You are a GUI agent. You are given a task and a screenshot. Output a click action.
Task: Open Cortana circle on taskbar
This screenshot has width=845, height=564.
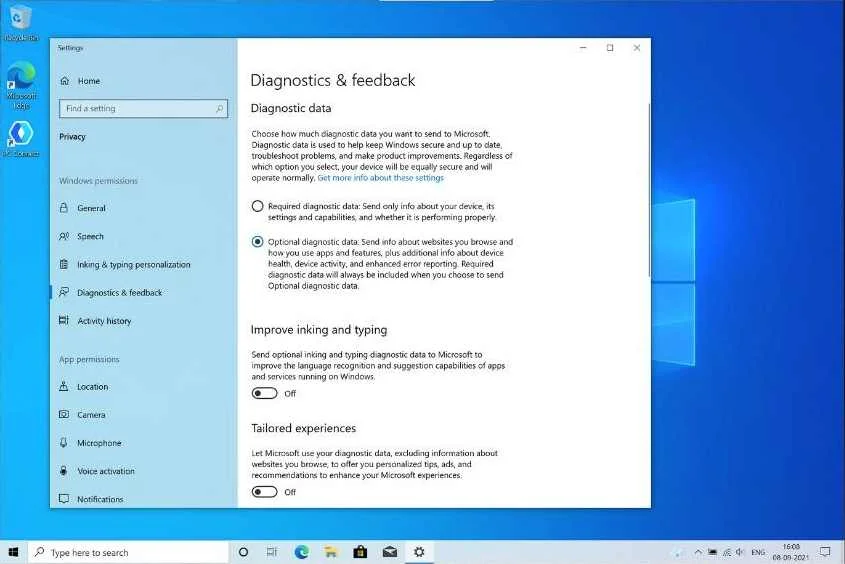[x=243, y=552]
